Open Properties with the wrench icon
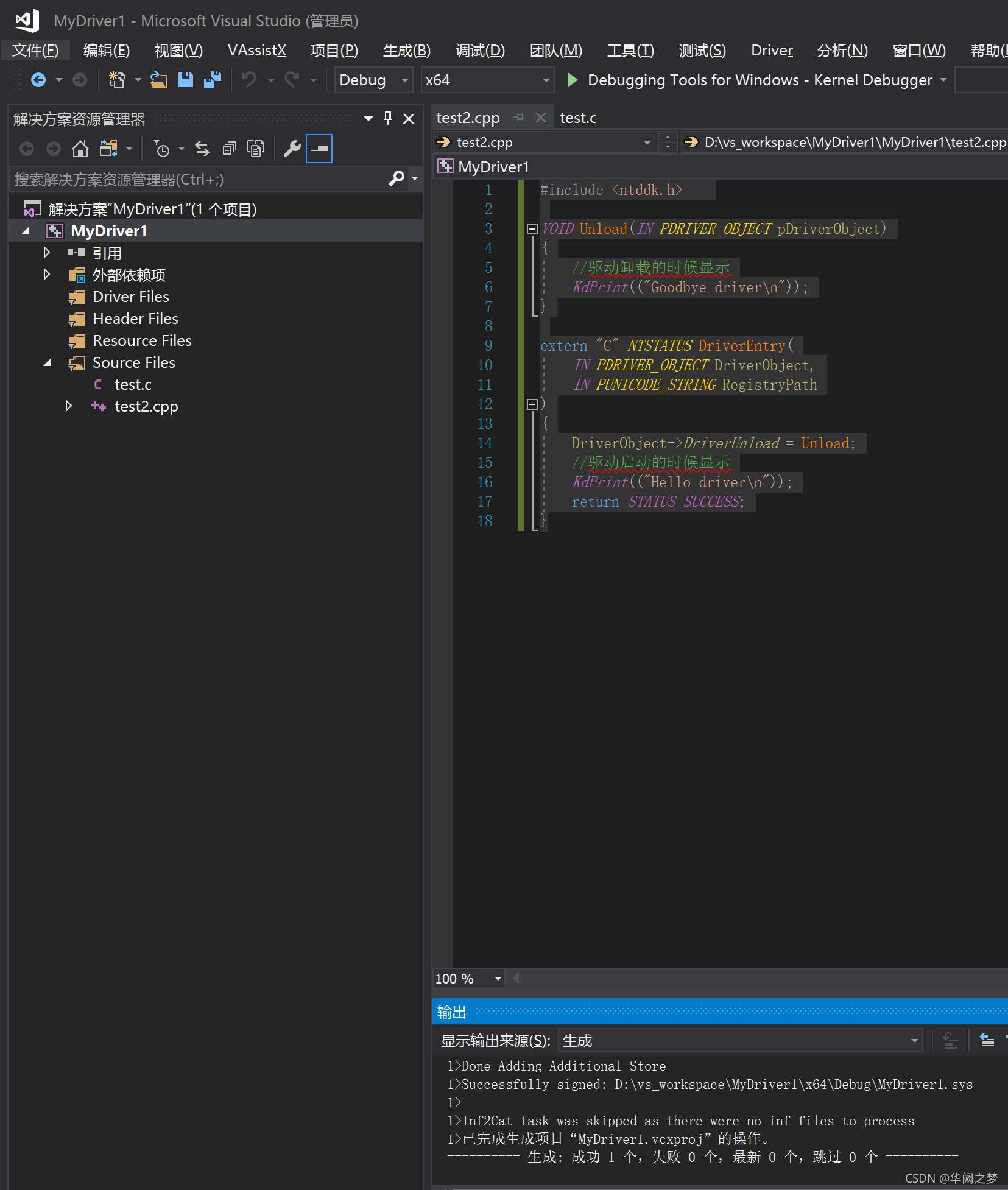 292,149
